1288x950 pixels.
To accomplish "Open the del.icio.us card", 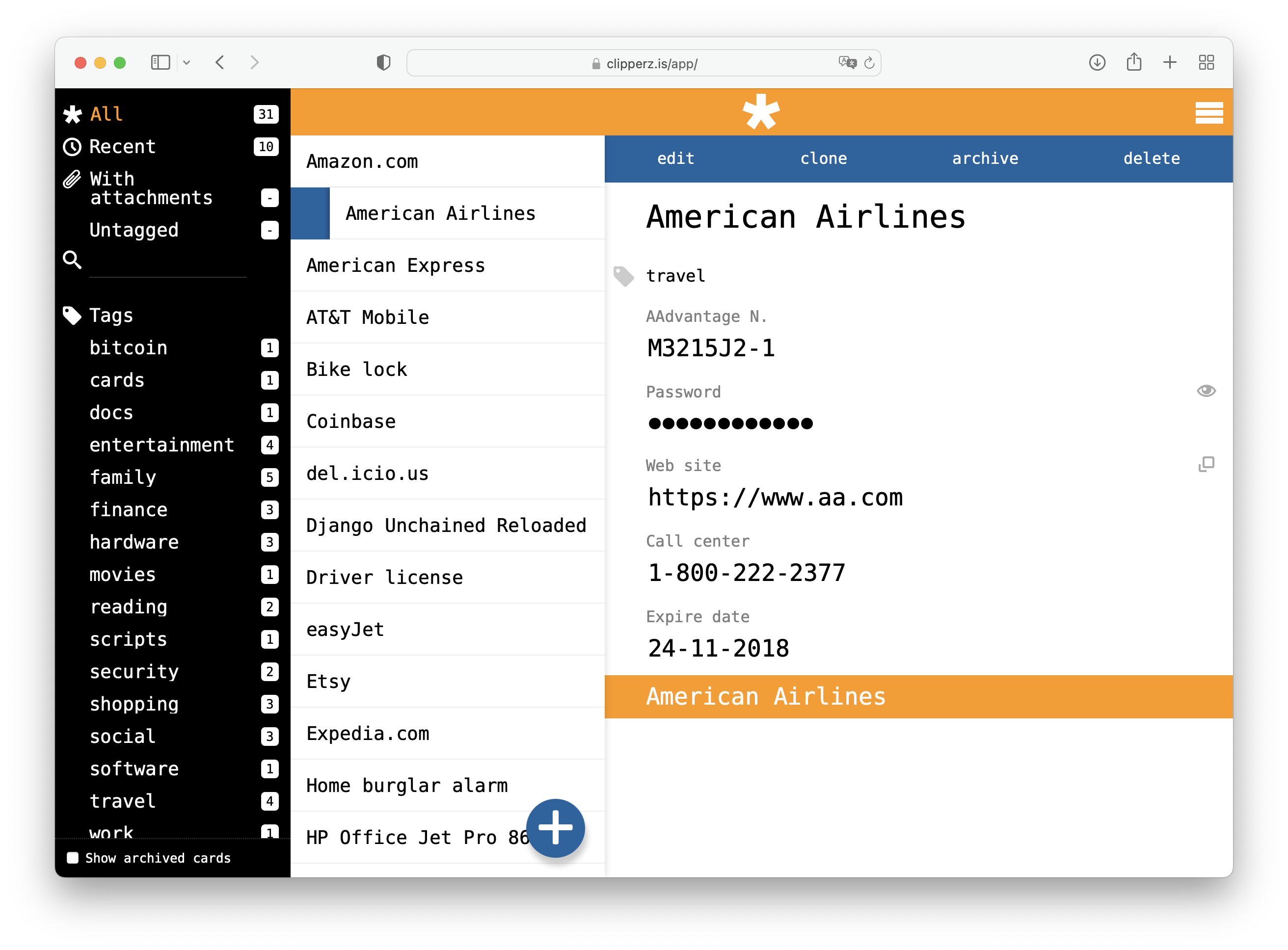I will pyautogui.click(x=448, y=473).
